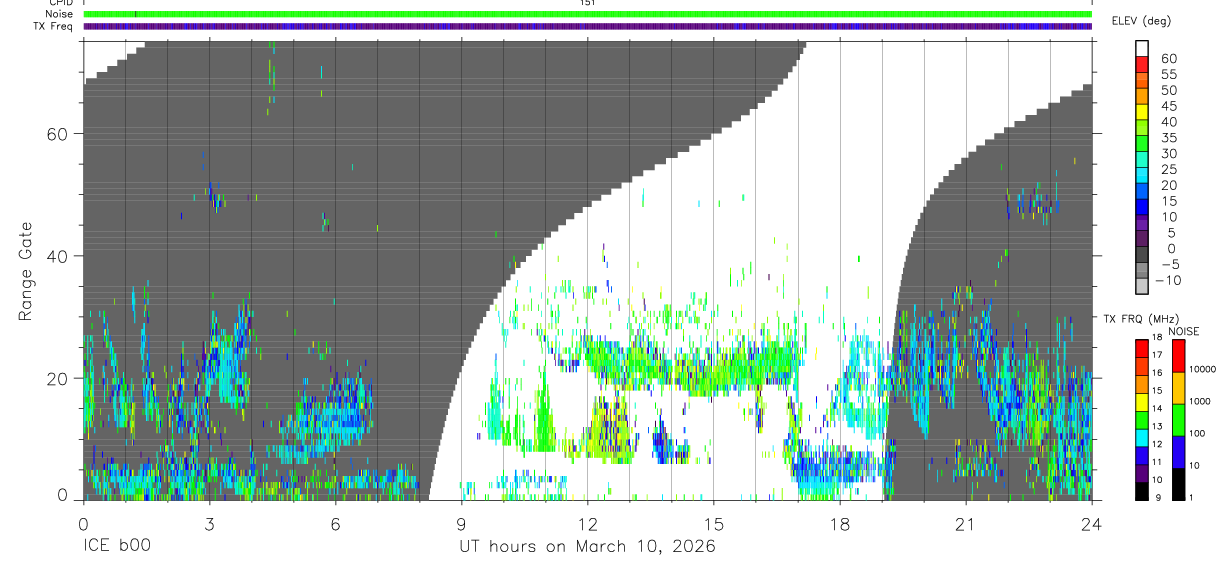Click the green Noise strip above the plot

[587, 14]
